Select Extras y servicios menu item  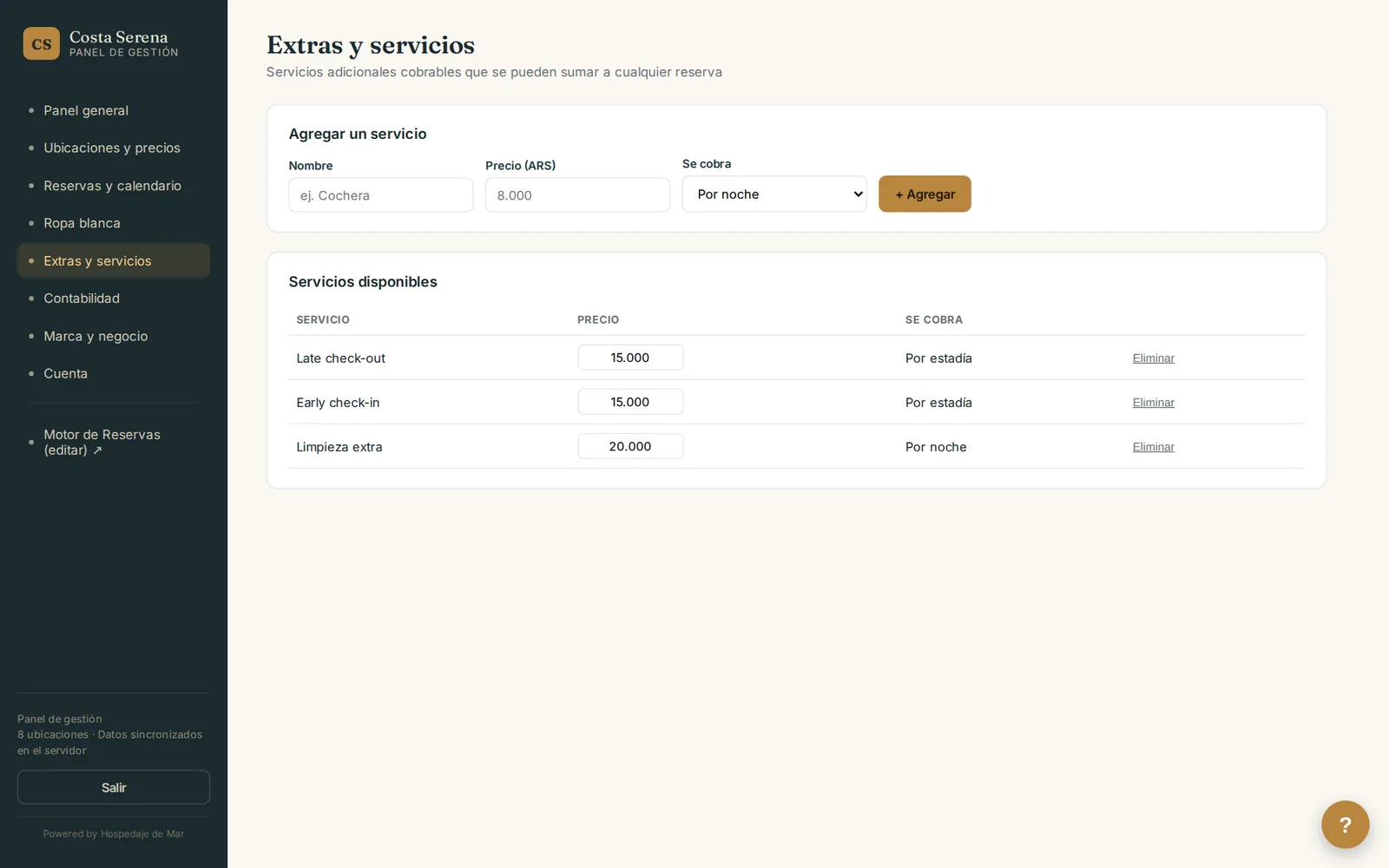pos(114,260)
